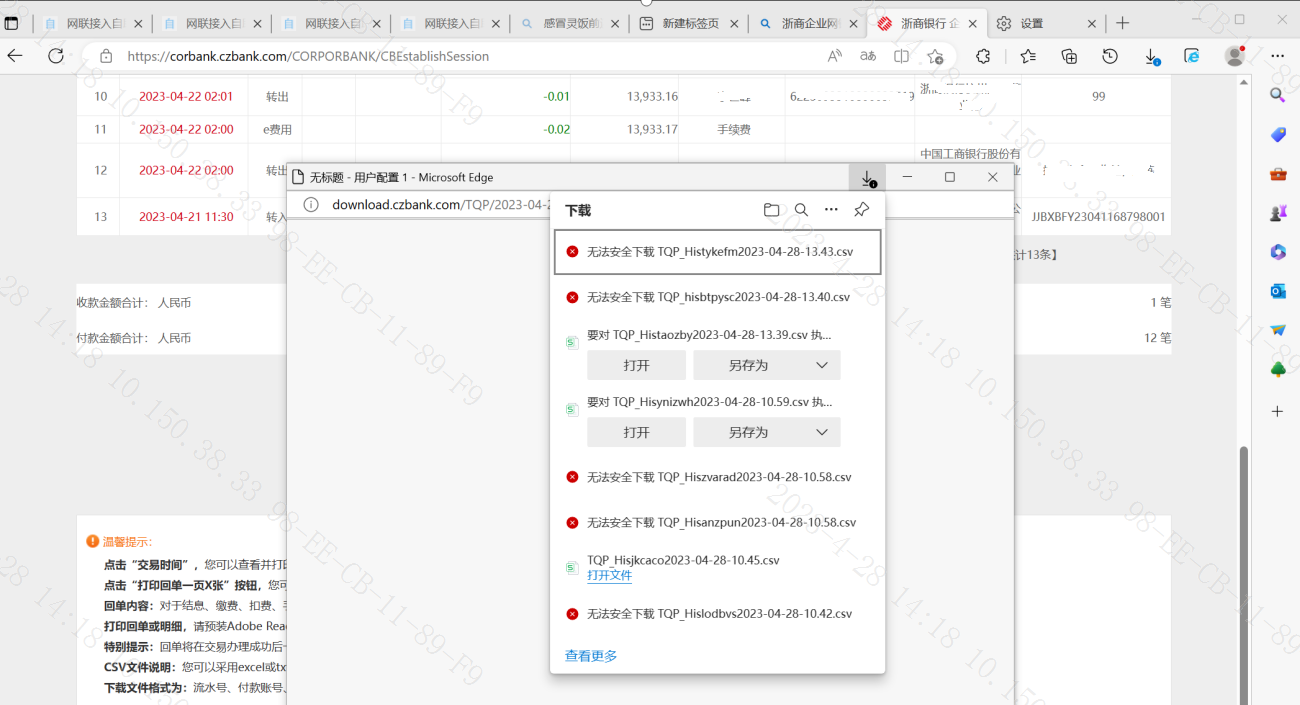
Task: Open Outlook icon in Edge sidebar
Action: coord(1277,291)
